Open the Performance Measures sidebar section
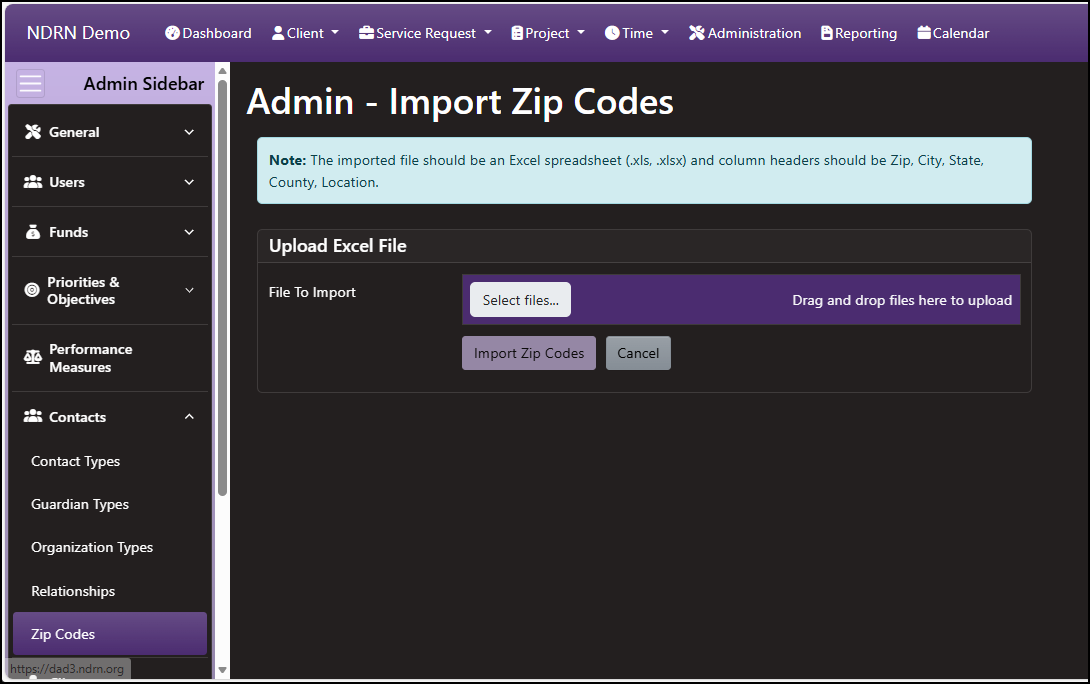The width and height of the screenshot is (1090, 684). point(110,358)
